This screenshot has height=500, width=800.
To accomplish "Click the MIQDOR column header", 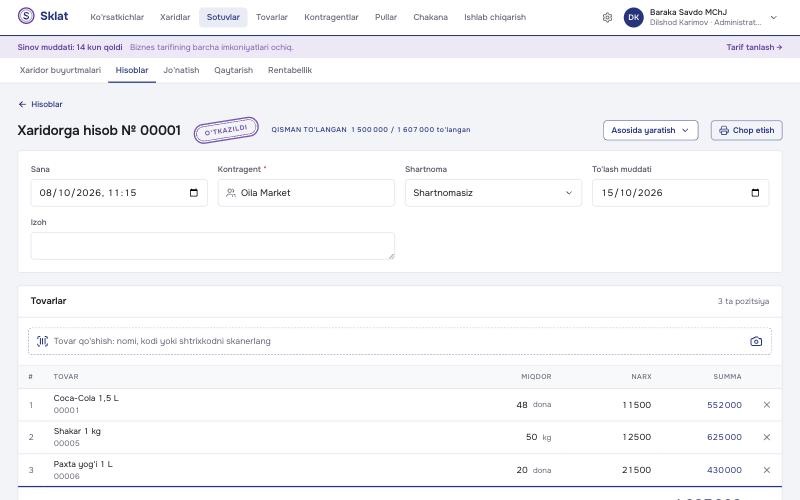I will tap(536, 377).
